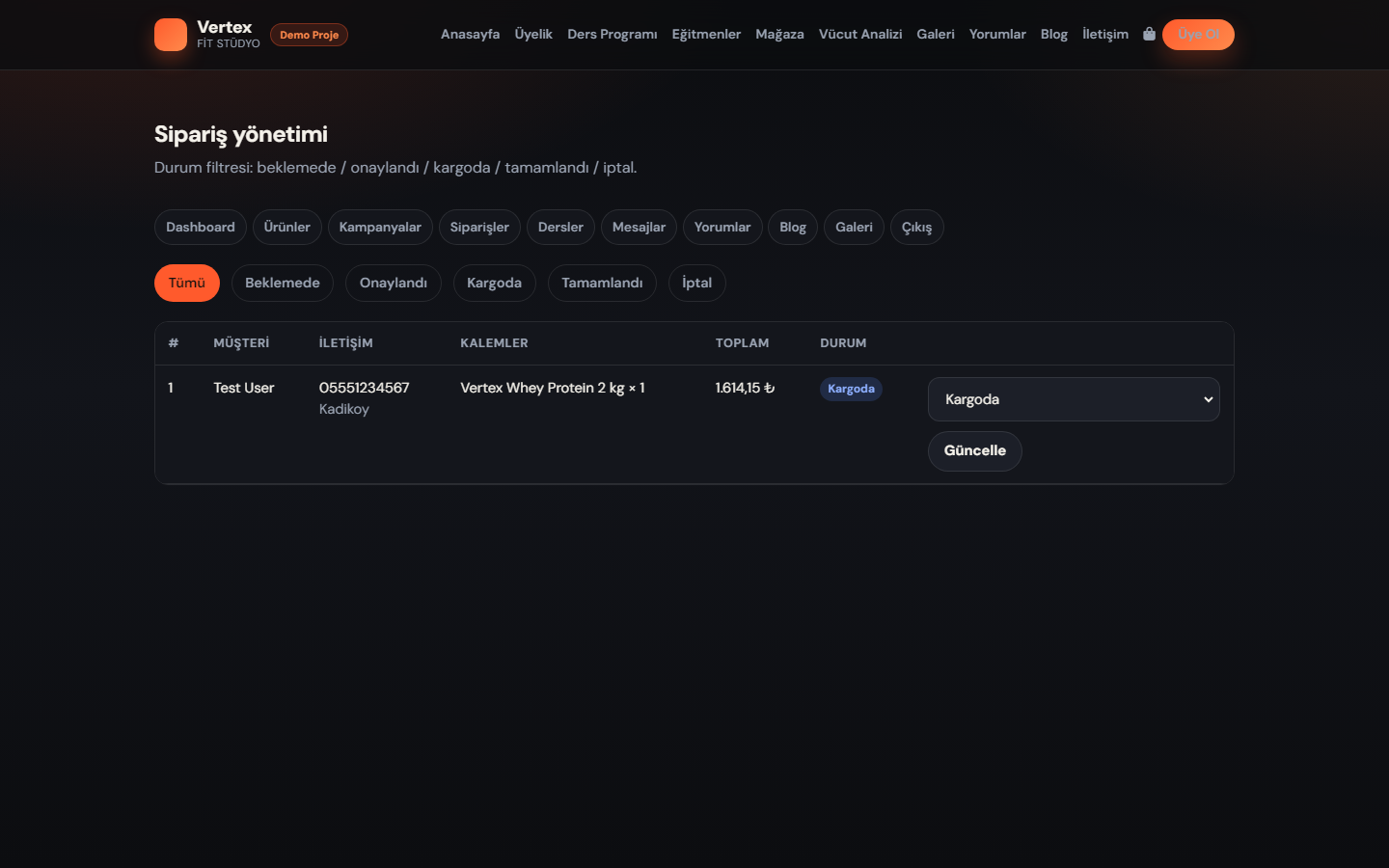The height and width of the screenshot is (868, 1389).
Task: Open the Mağaza store menu item
Action: point(779,34)
